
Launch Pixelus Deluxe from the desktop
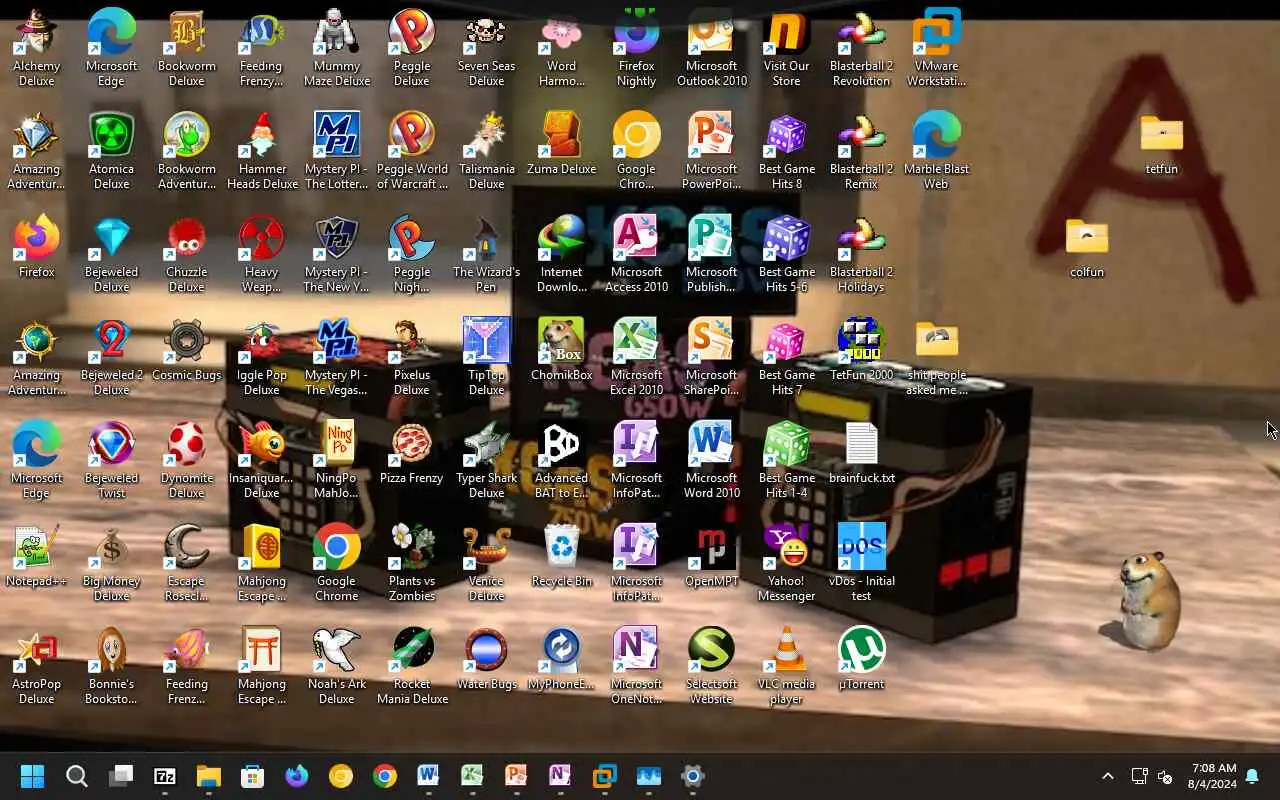[x=411, y=357]
